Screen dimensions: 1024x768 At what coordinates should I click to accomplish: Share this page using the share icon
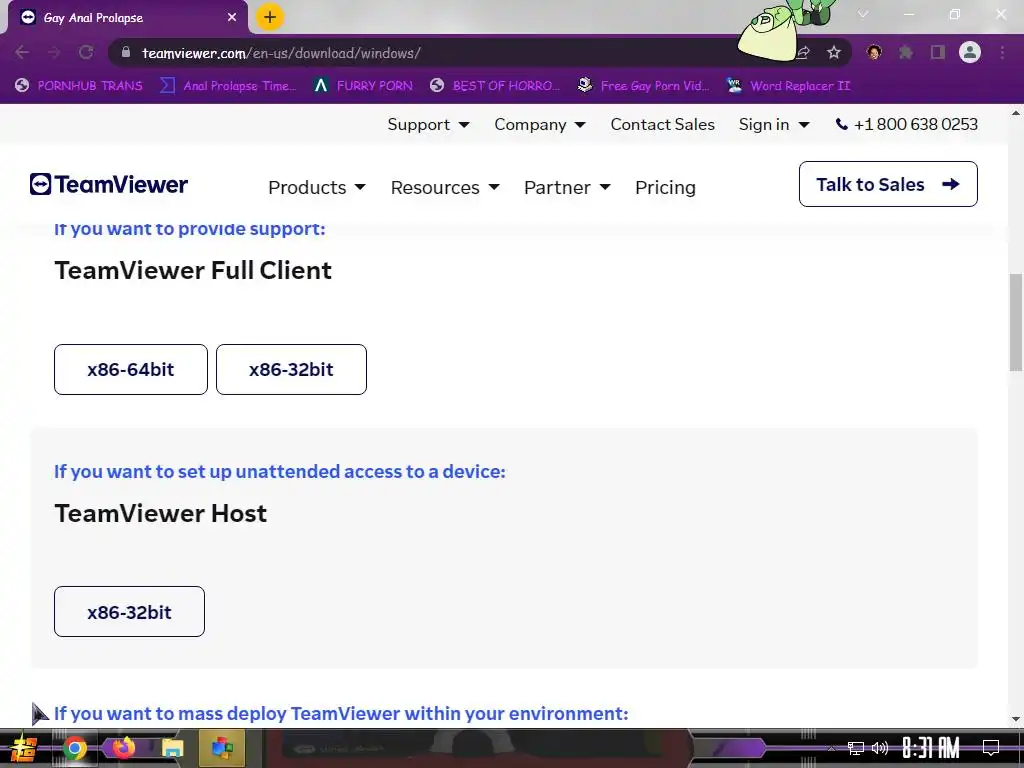tap(803, 52)
